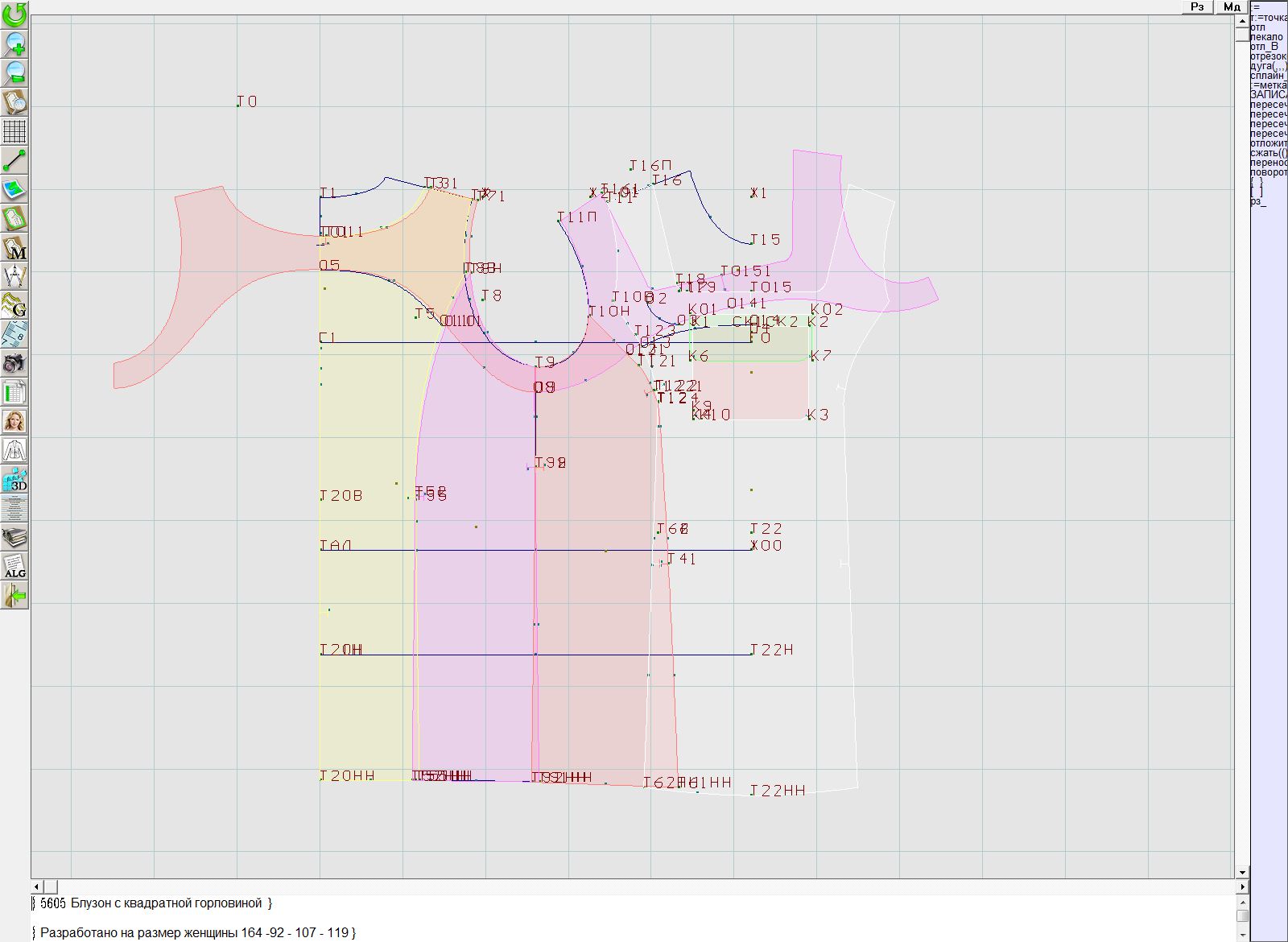The image size is (1288, 942).
Task: Open the 3D view tool
Action: click(x=14, y=479)
